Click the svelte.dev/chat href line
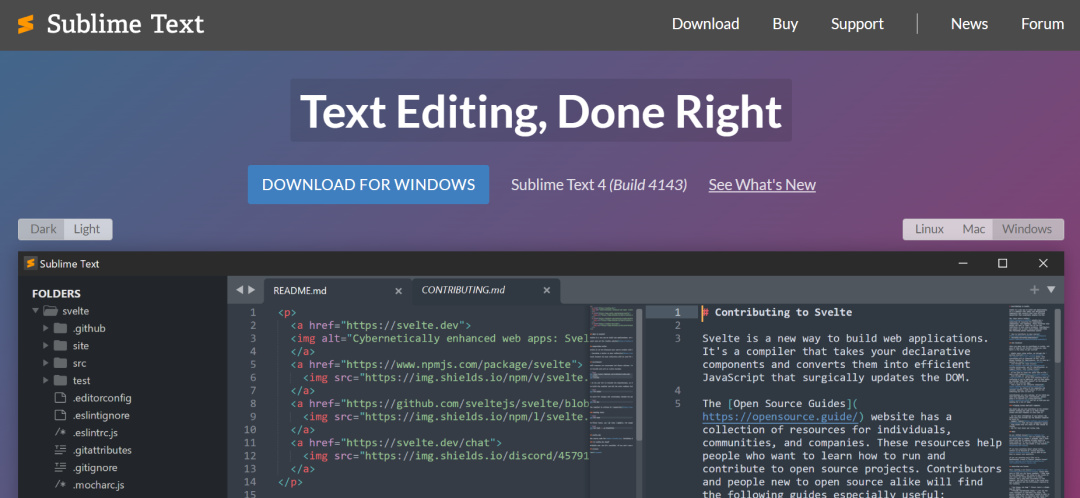The image size is (1080, 498). click(x=397, y=443)
